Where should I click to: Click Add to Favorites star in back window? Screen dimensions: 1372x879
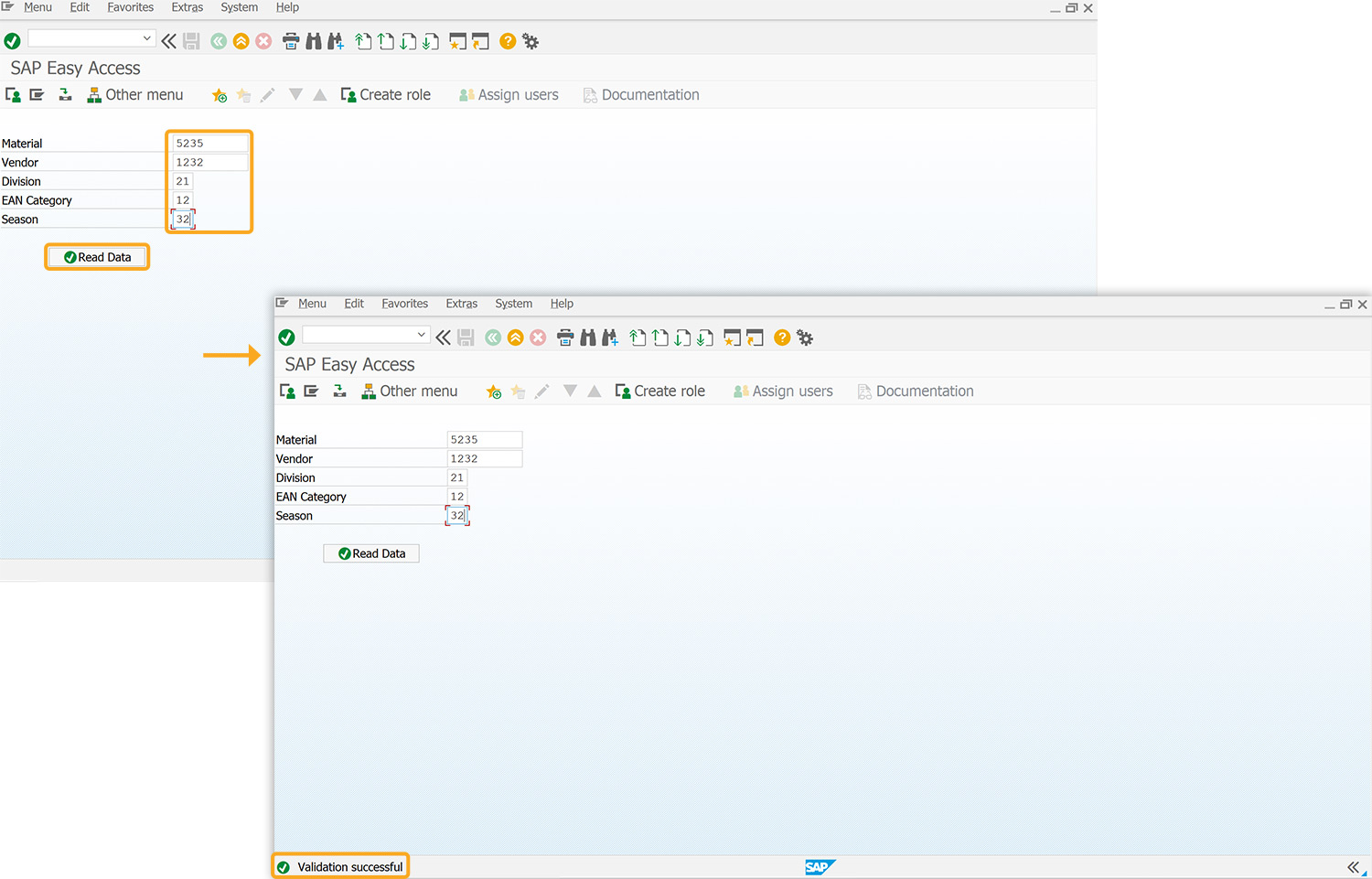220,95
